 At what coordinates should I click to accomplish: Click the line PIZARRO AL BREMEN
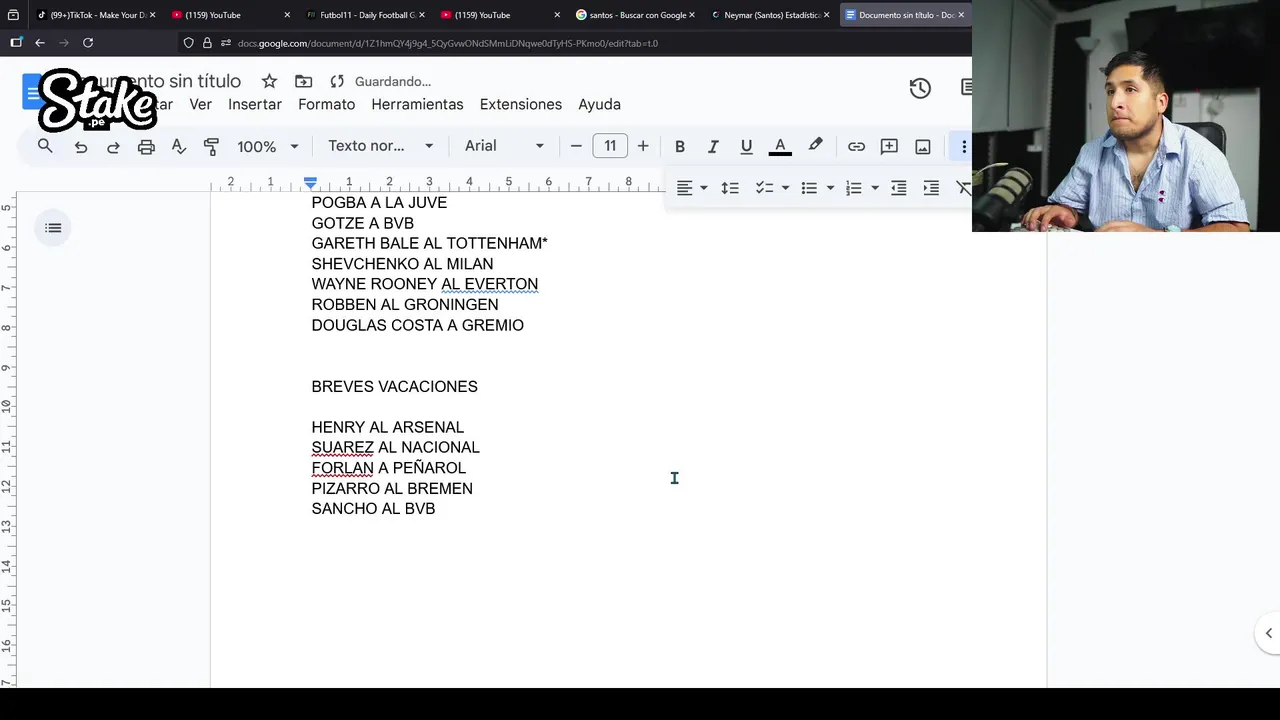(392, 488)
